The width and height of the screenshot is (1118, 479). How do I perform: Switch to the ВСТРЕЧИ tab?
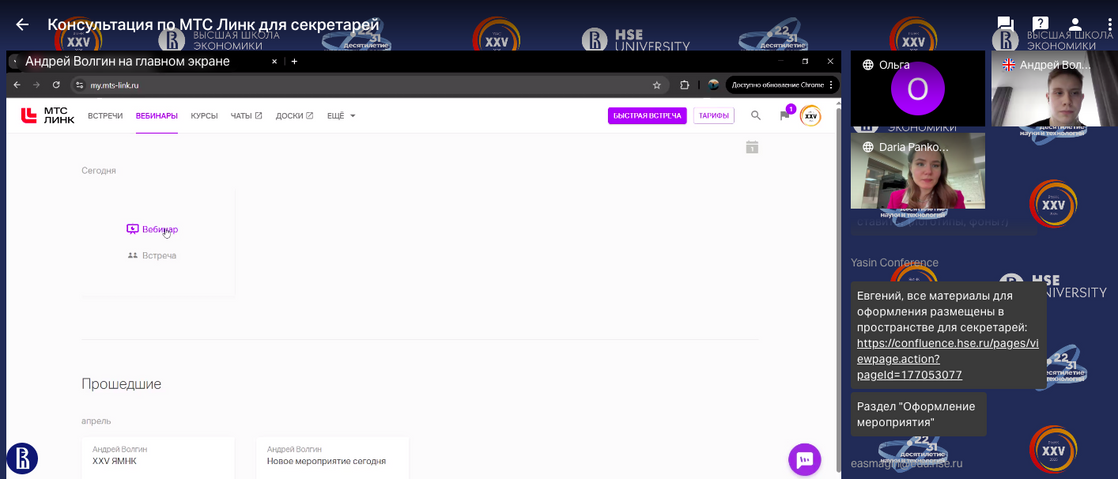(x=106, y=115)
